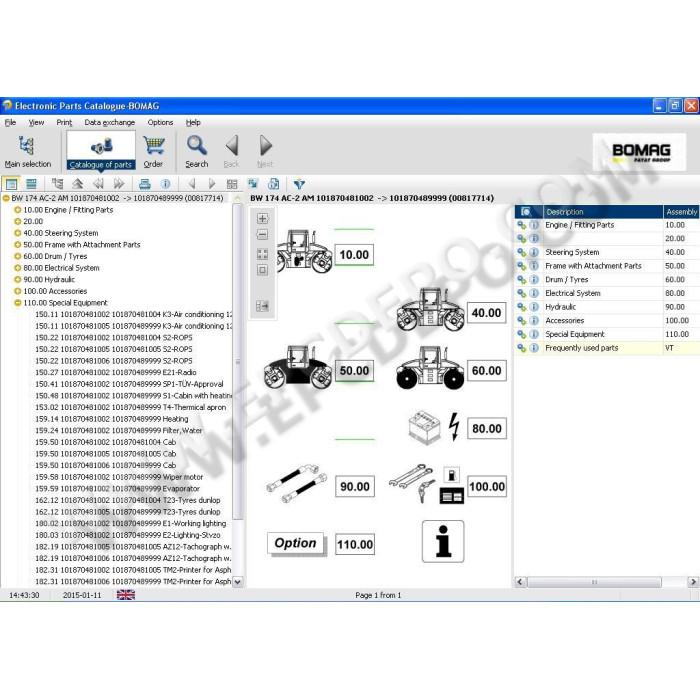Select the 150.27 E21-Radio tree item
The image size is (700, 700).
coord(116,372)
